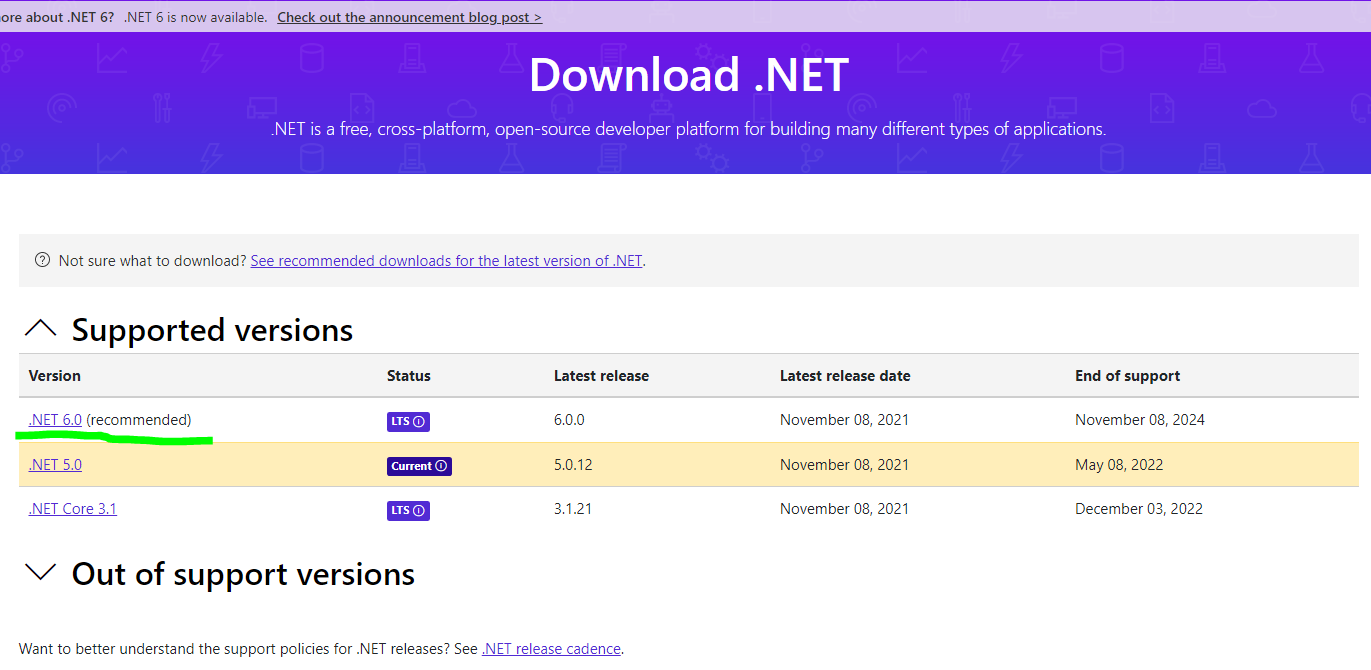Click the Latest release date column header
1371x670 pixels.
pos(845,376)
